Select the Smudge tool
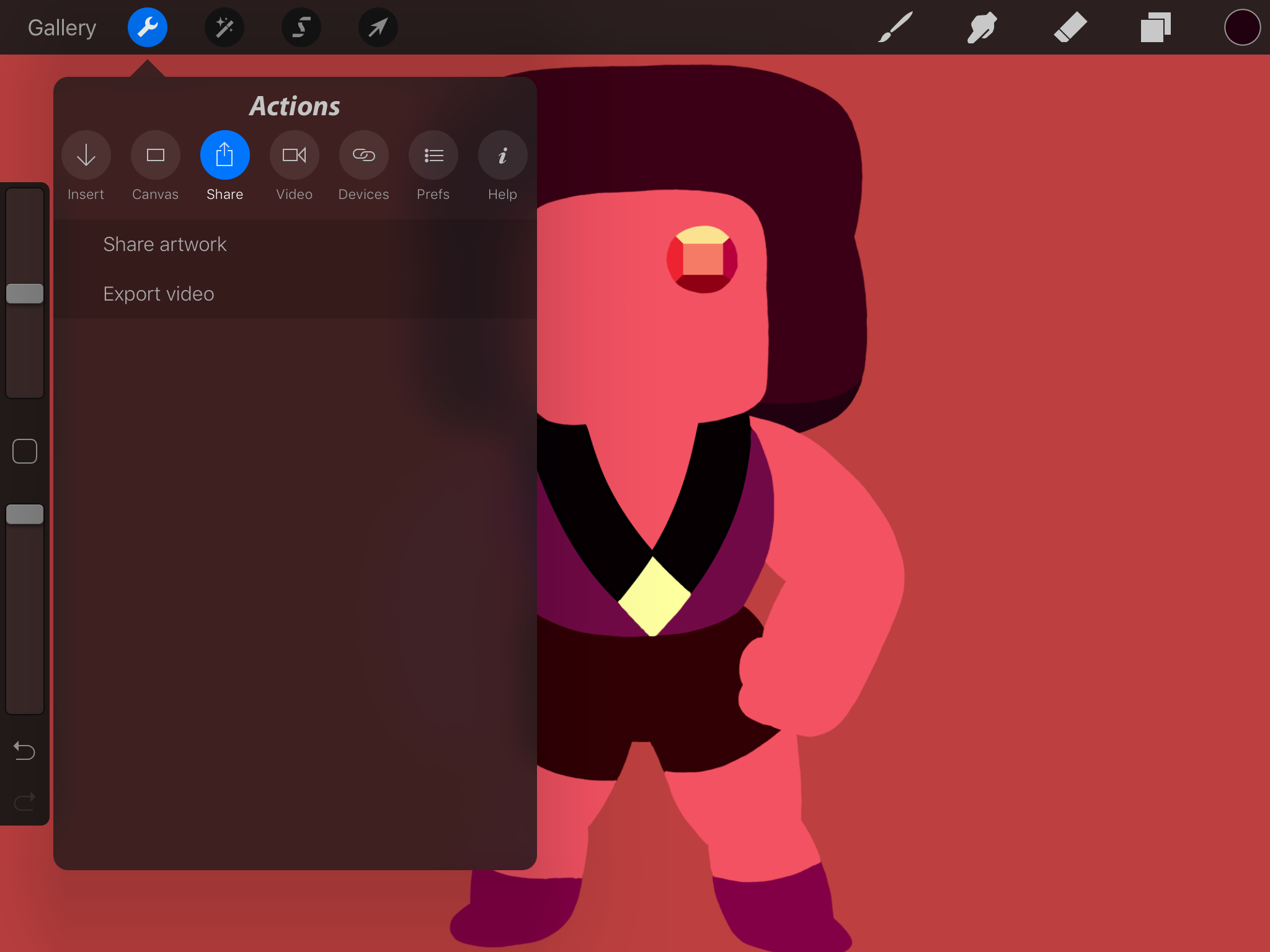This screenshot has height=952, width=1270. tap(982, 28)
